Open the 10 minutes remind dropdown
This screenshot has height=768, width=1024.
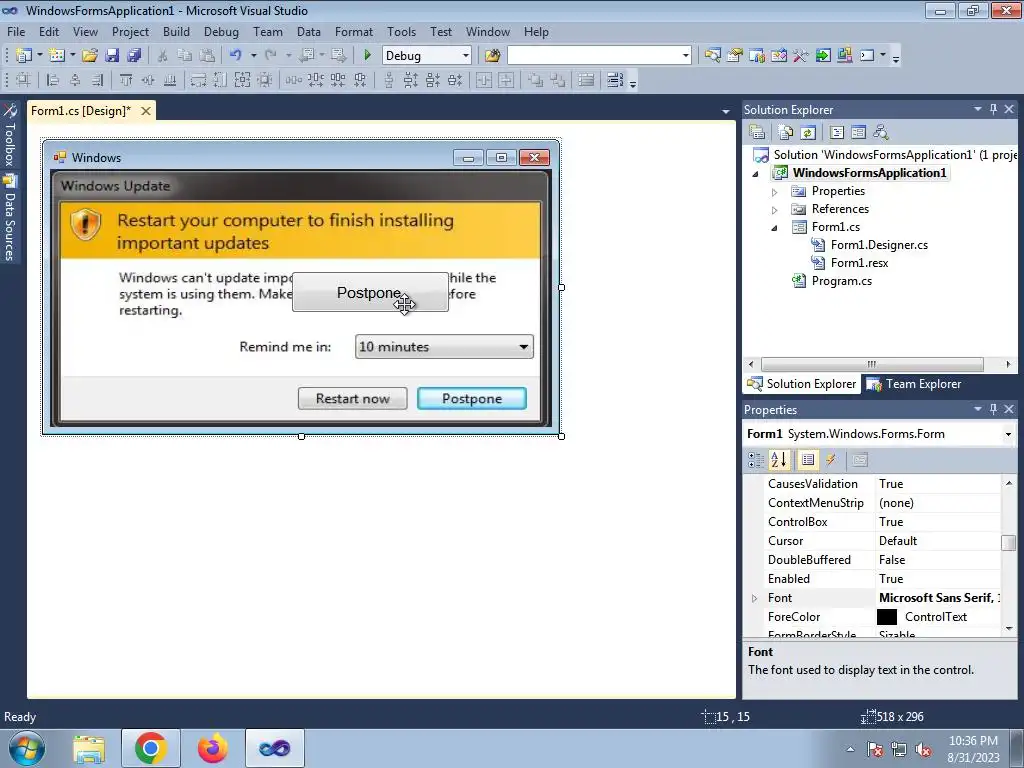523,347
